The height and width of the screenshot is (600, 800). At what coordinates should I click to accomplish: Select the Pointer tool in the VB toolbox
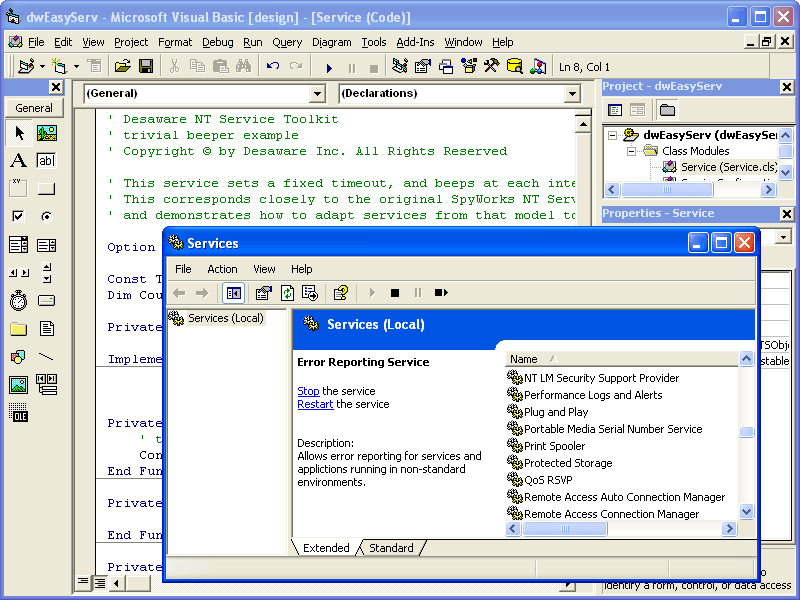coord(19,133)
